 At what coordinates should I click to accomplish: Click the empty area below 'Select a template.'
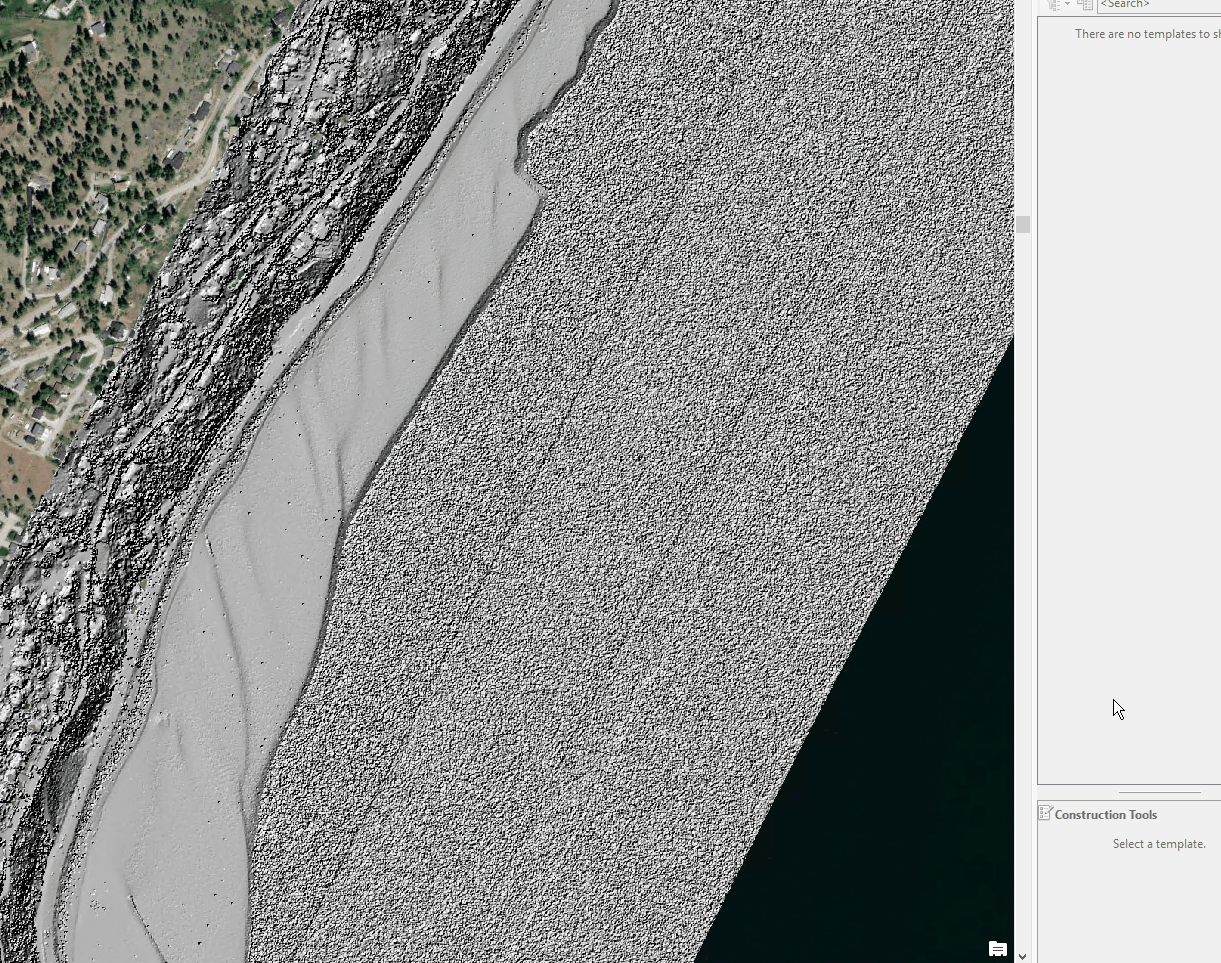click(1128, 910)
